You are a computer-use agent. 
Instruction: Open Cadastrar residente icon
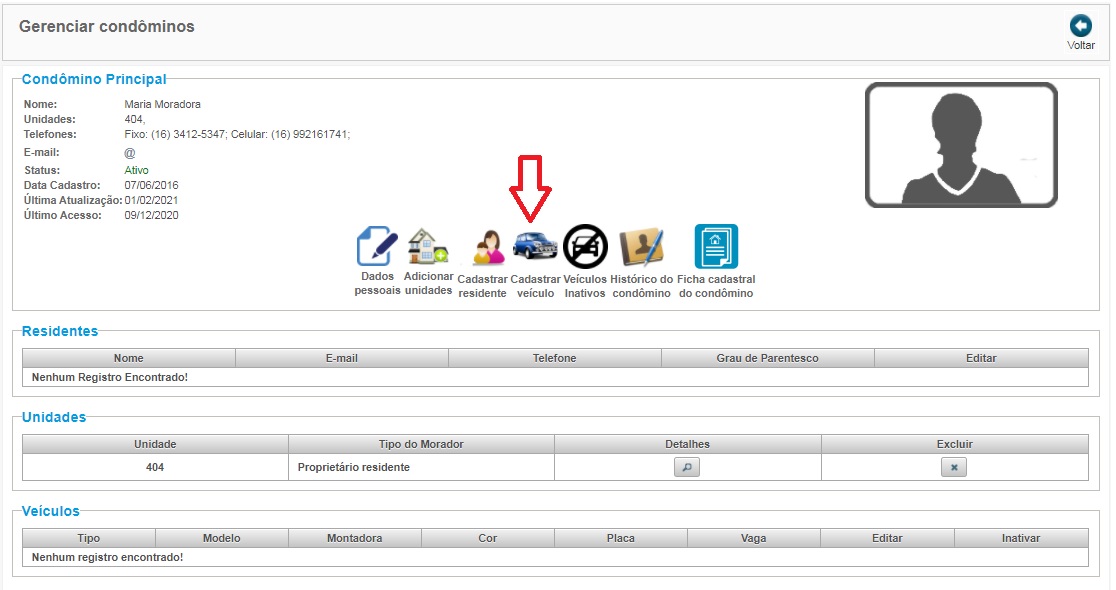click(x=488, y=248)
